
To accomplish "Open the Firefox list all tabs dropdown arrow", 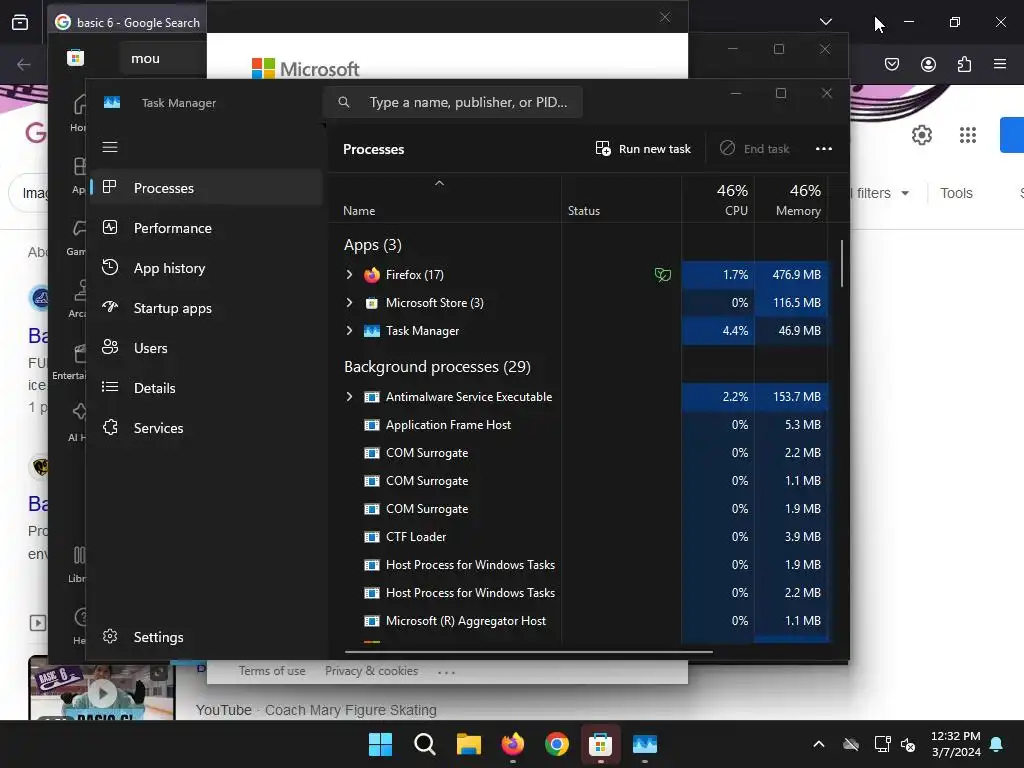I will click(x=826, y=22).
